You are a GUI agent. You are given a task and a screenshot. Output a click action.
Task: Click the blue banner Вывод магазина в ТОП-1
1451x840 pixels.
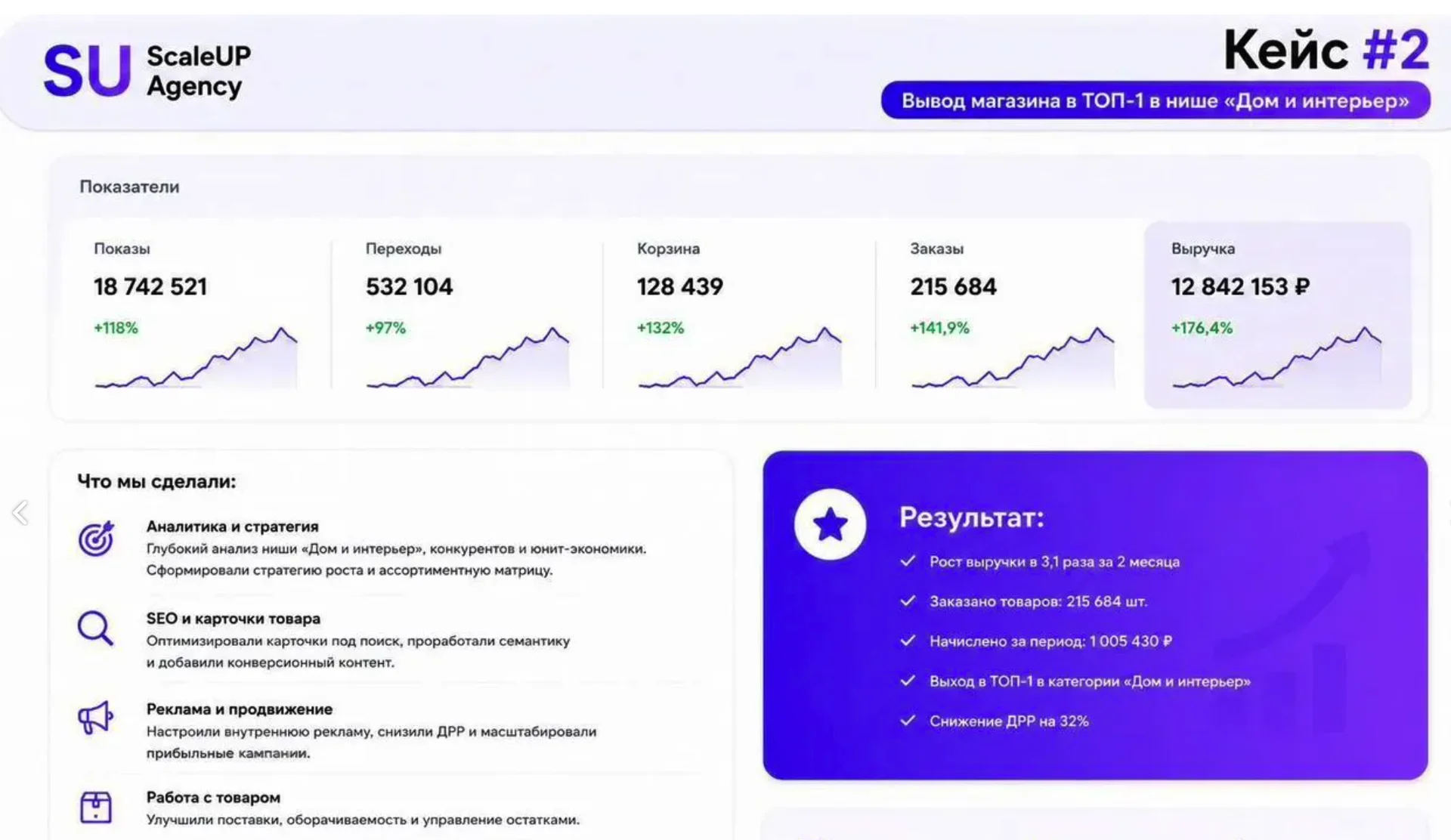click(1156, 100)
